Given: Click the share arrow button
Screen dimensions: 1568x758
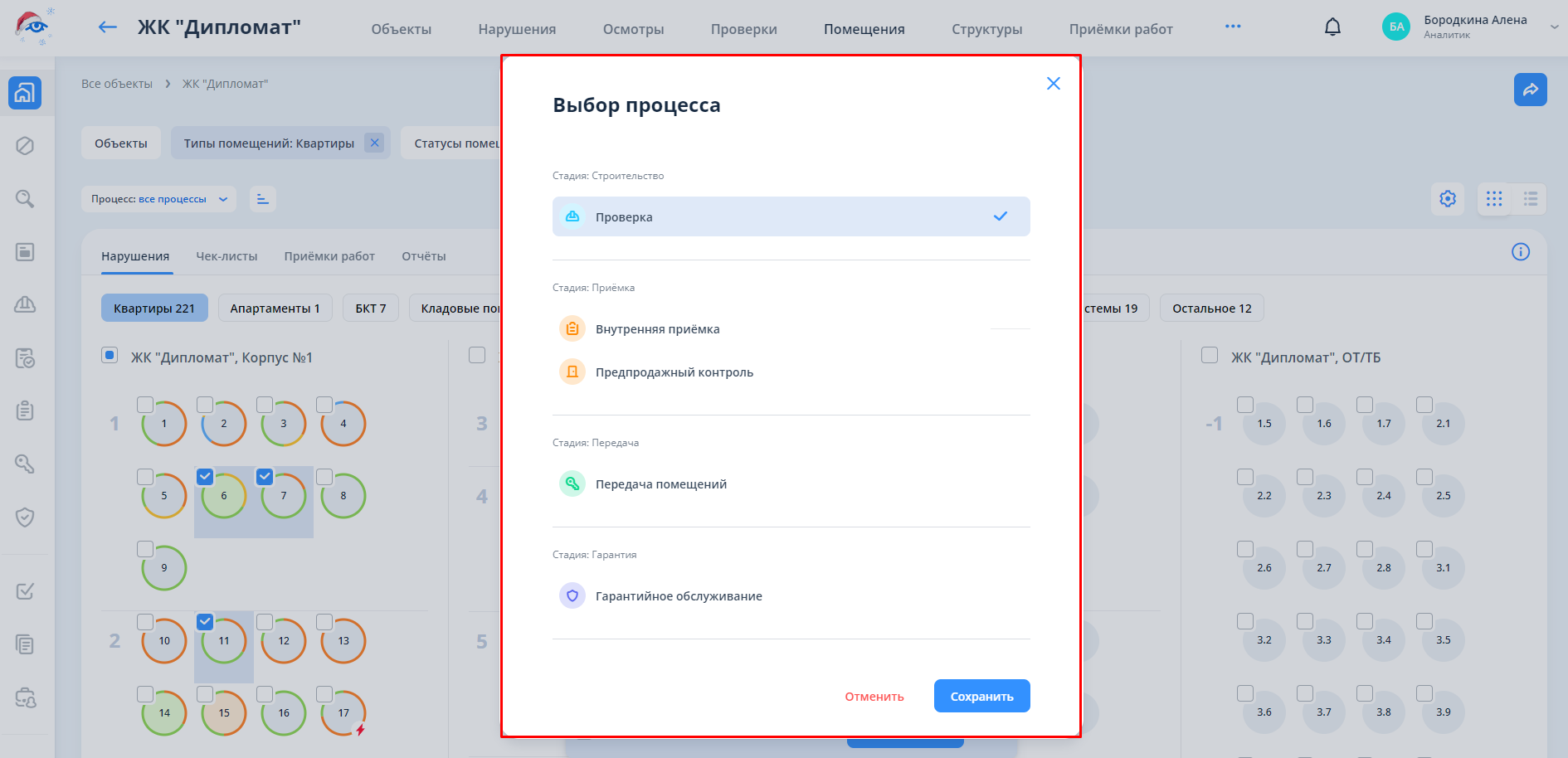Looking at the screenshot, I should tap(1530, 90).
